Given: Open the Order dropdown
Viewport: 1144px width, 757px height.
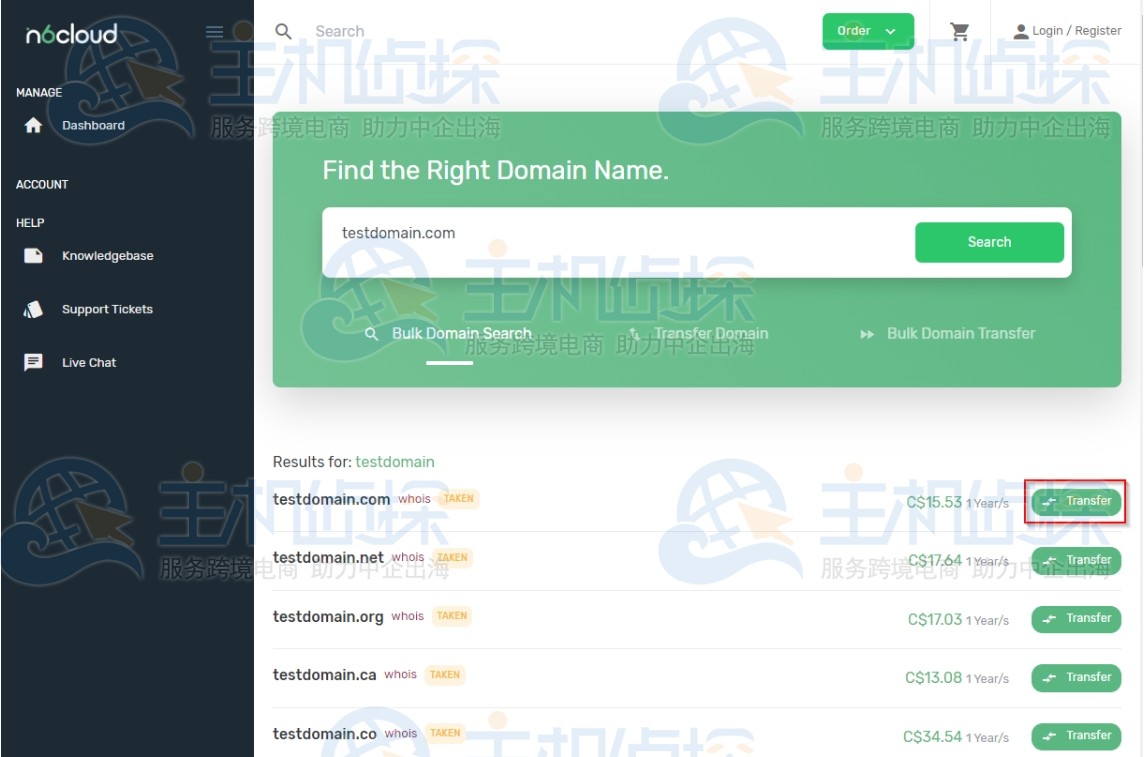Looking at the screenshot, I should coord(867,31).
